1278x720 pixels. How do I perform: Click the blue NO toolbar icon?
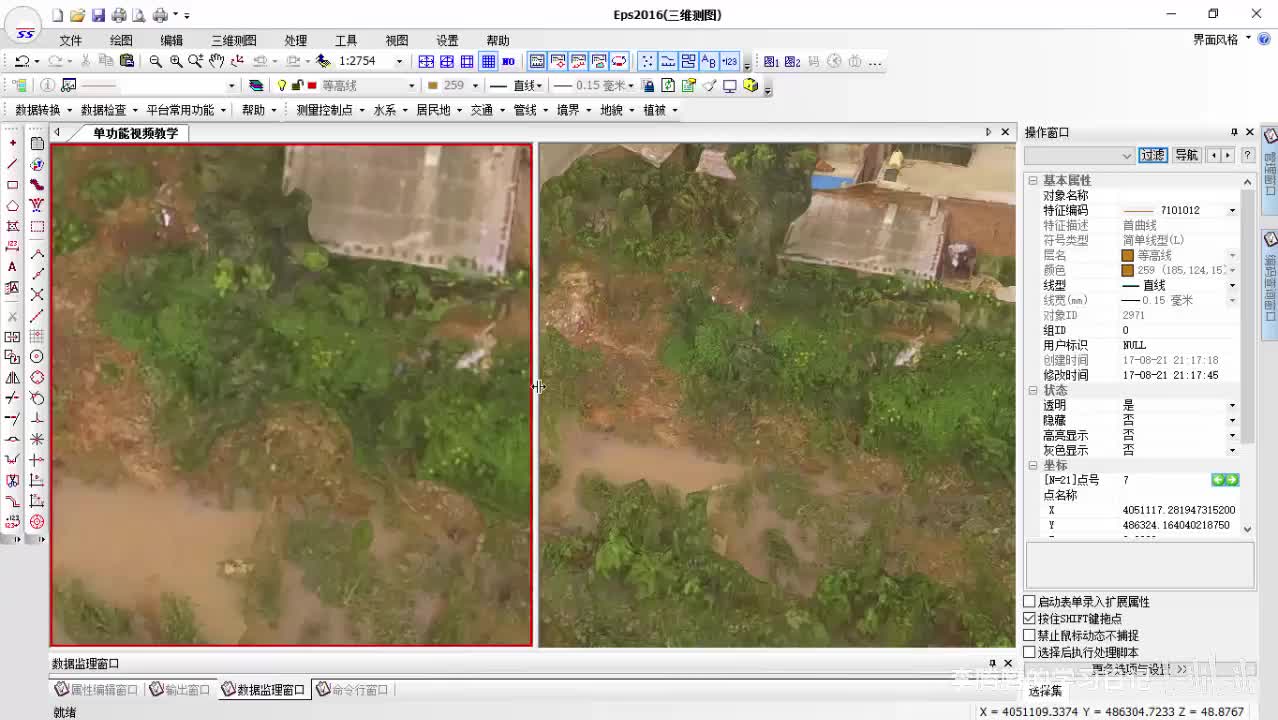tap(508, 61)
